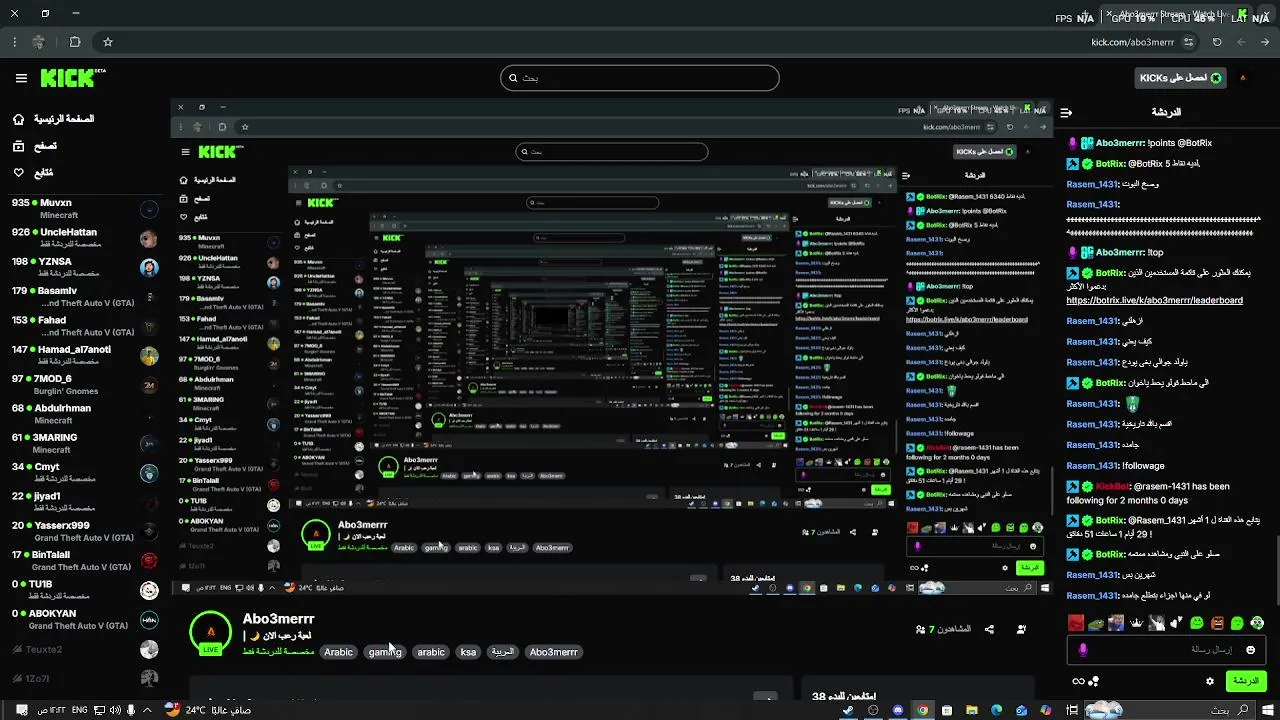Open site info icon in address bar

pyautogui.click(x=1188, y=42)
